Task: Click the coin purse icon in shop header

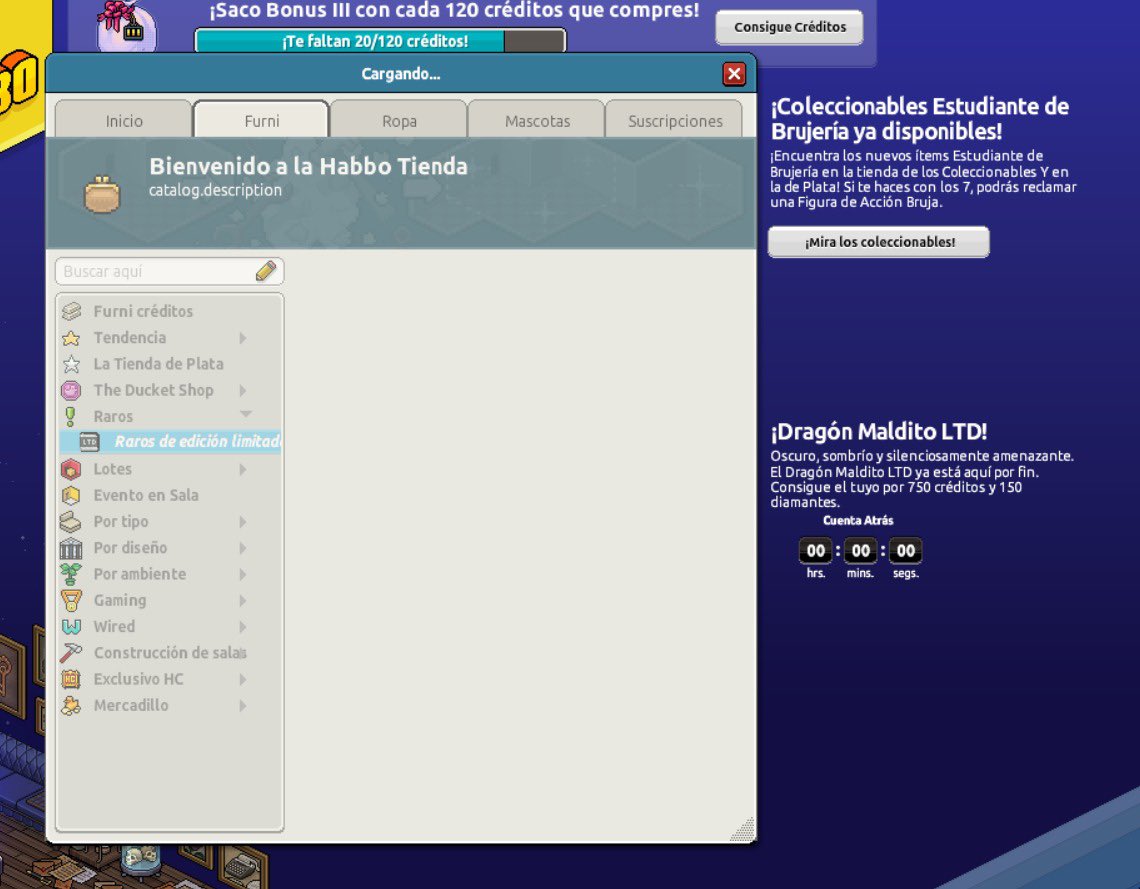Action: (x=102, y=194)
